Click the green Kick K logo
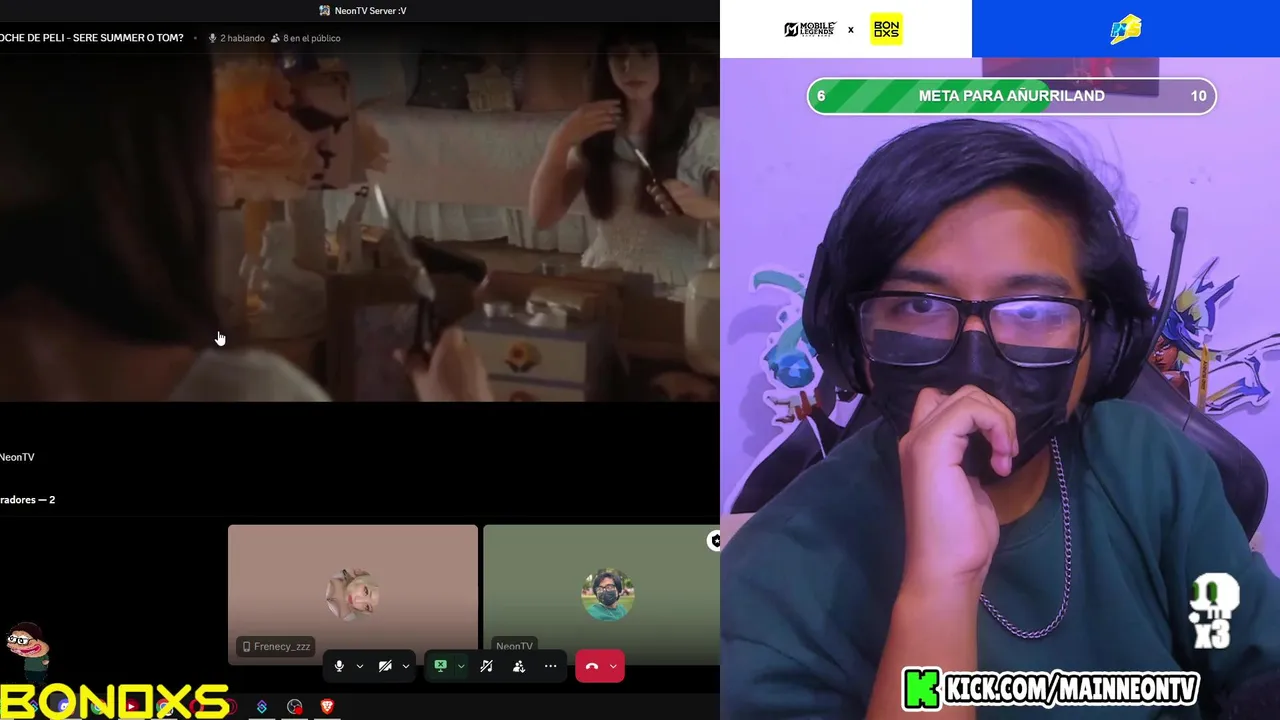This screenshot has width=1280, height=720. [x=922, y=689]
